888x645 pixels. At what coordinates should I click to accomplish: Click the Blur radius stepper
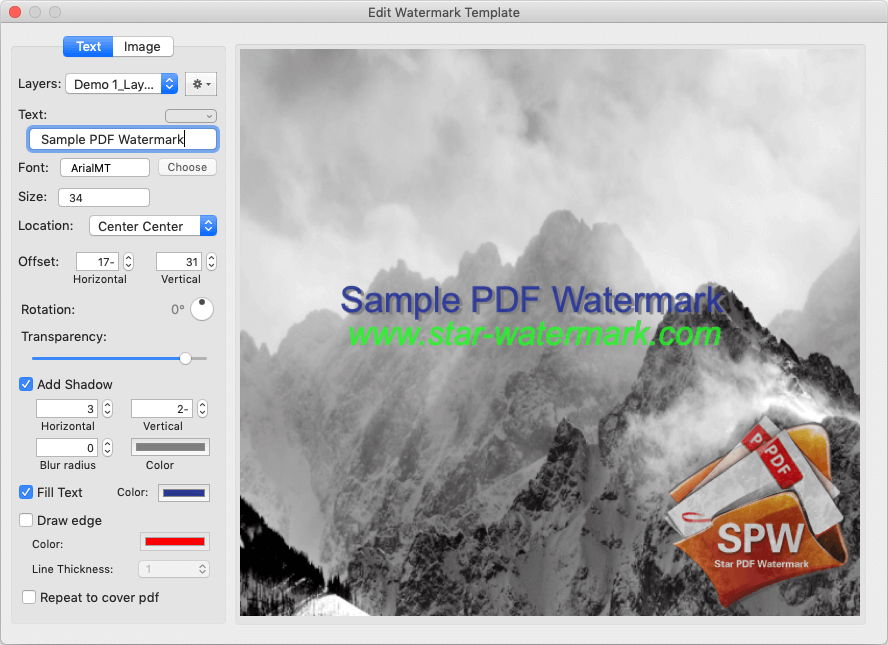pyautogui.click(x=108, y=447)
